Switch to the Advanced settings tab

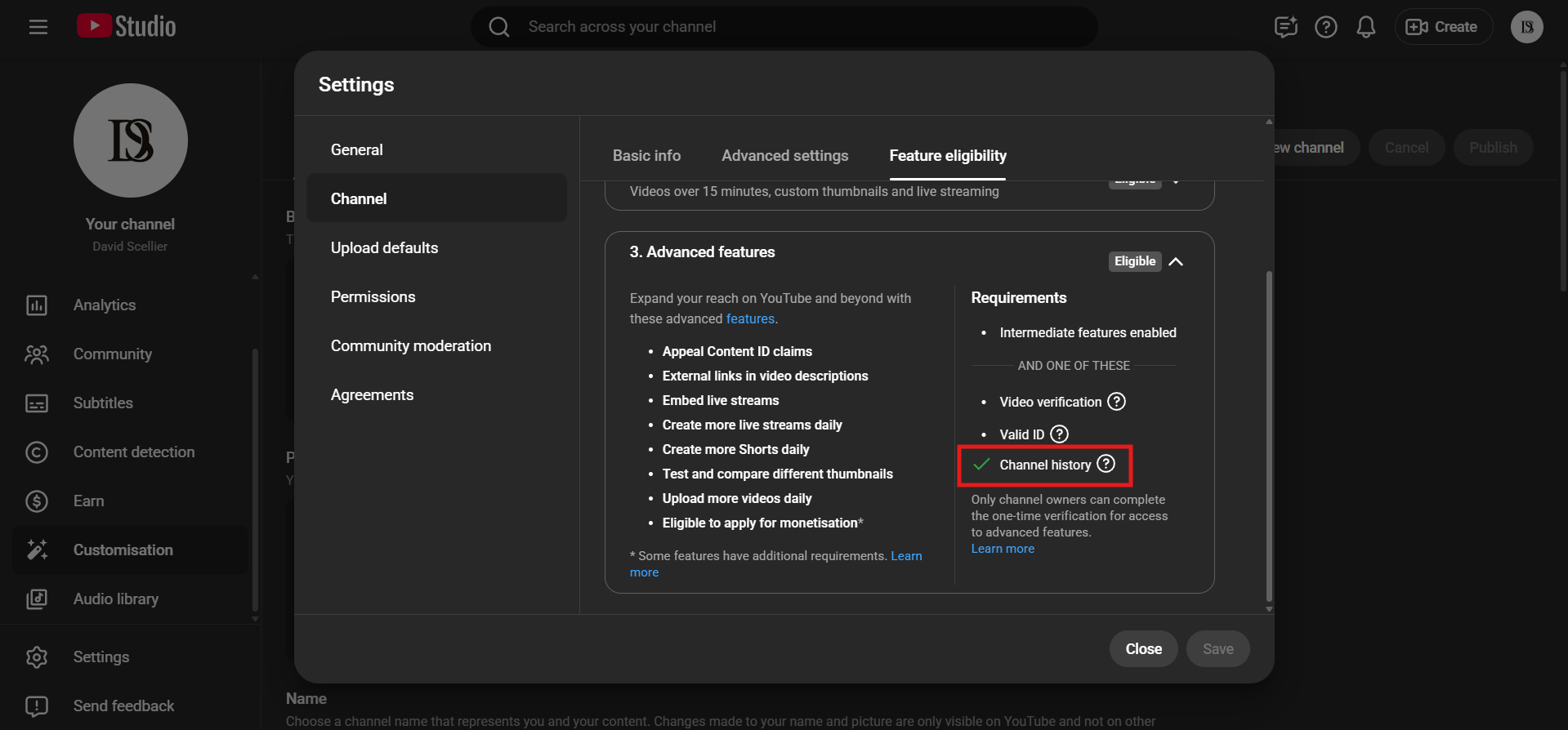point(784,156)
